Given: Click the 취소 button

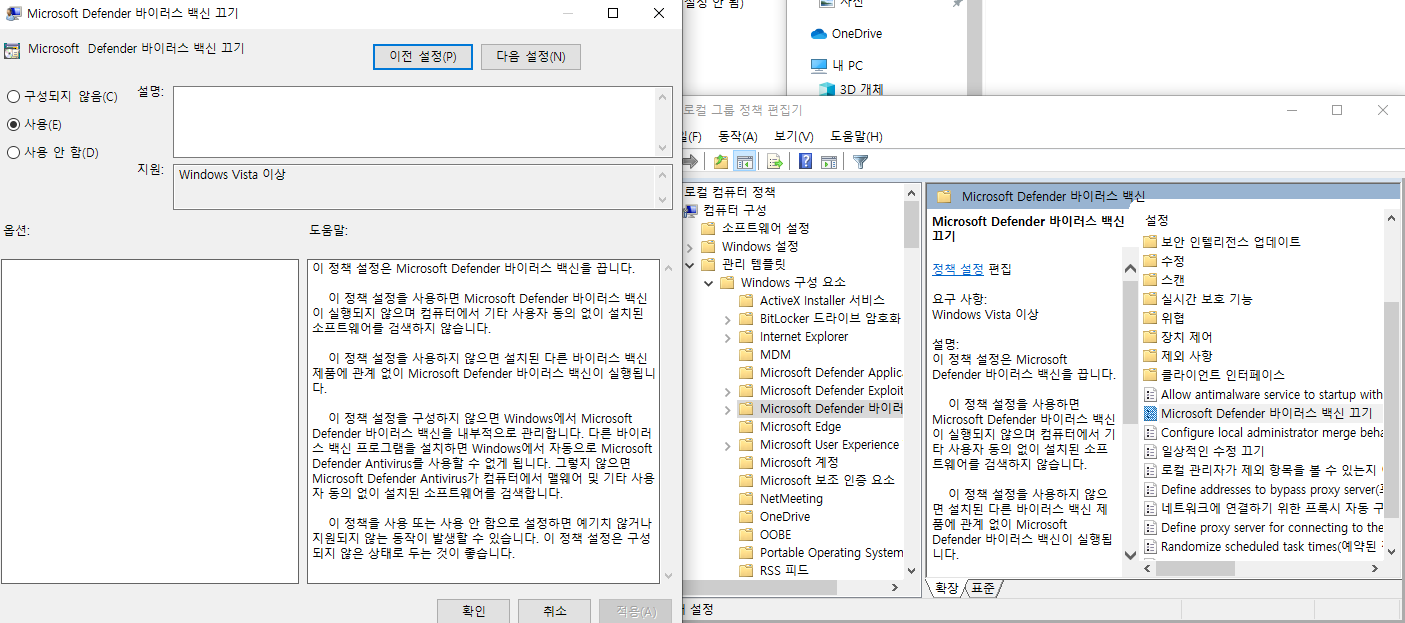Looking at the screenshot, I should coord(555,611).
